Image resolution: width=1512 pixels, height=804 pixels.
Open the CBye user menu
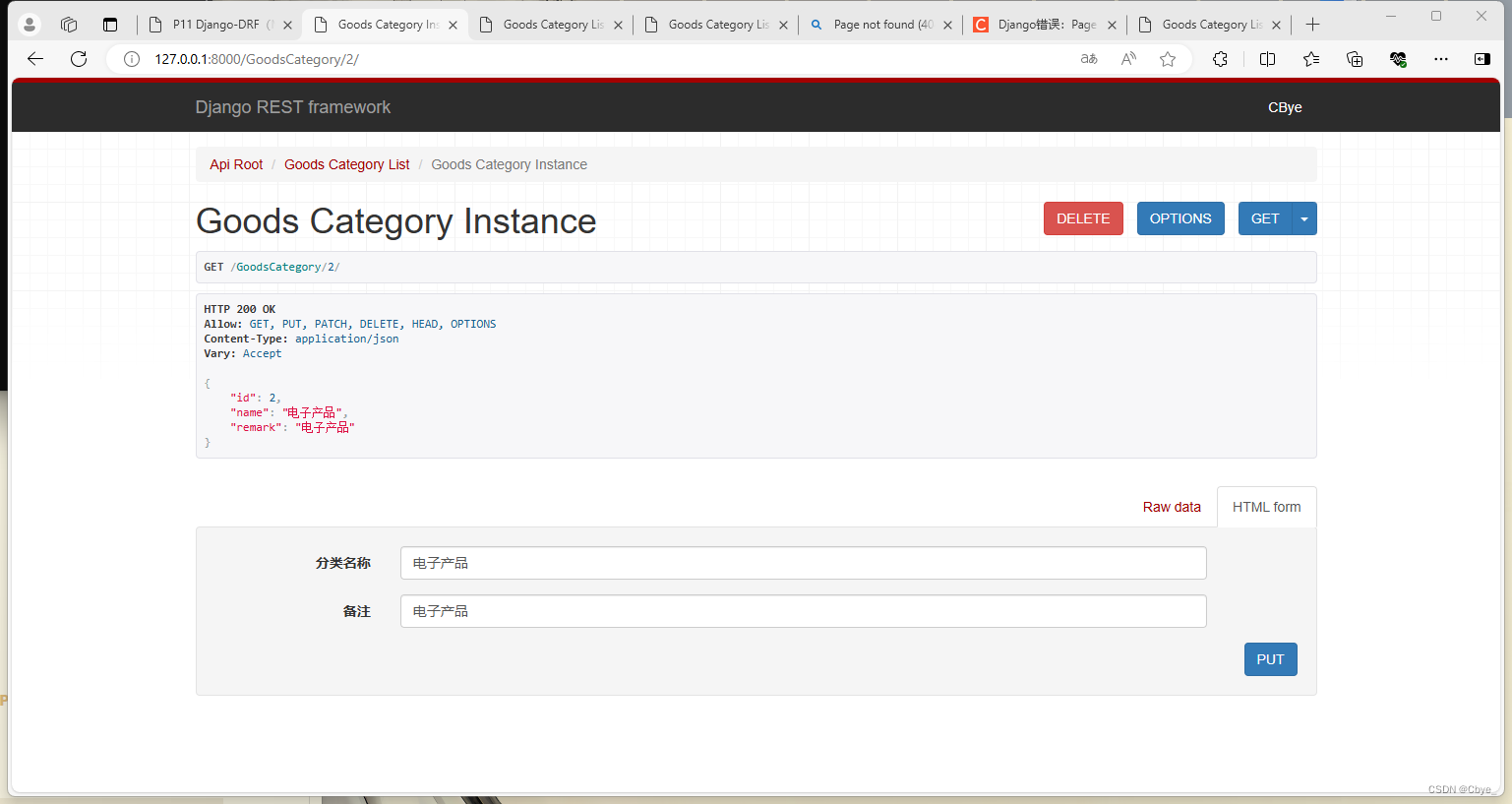1285,107
